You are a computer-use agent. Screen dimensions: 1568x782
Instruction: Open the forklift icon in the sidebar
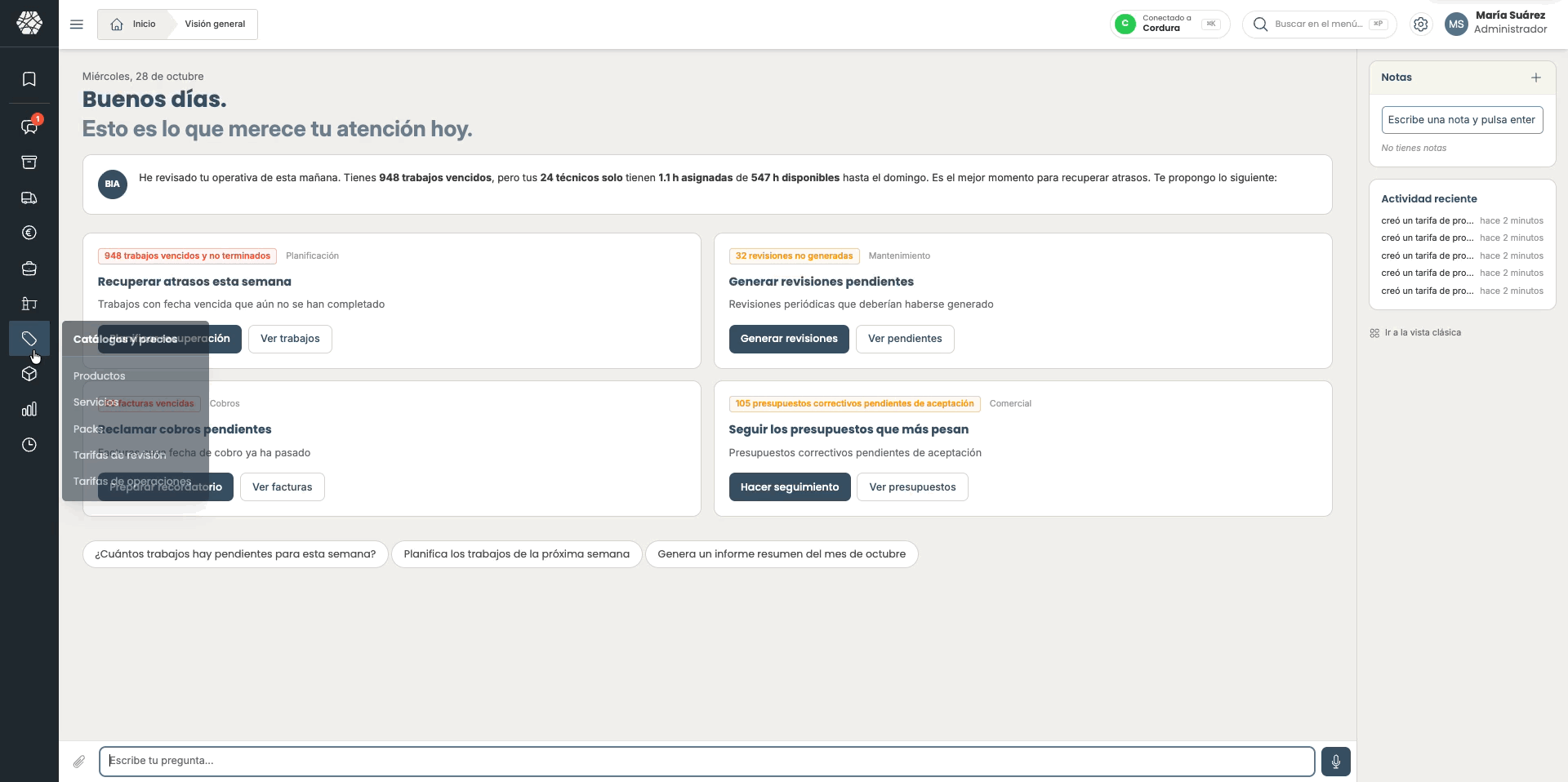[x=29, y=304]
